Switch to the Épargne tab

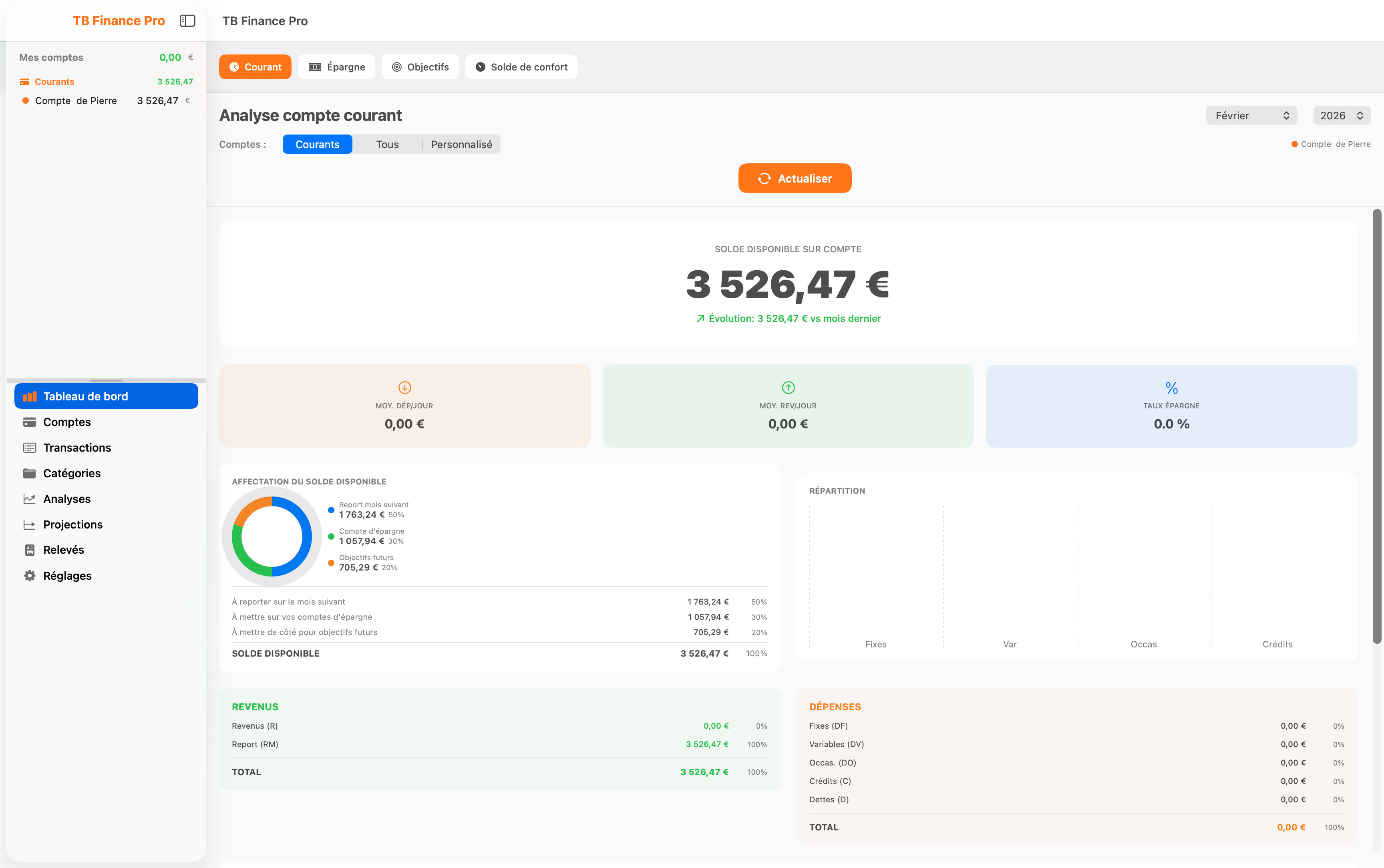[x=336, y=67]
